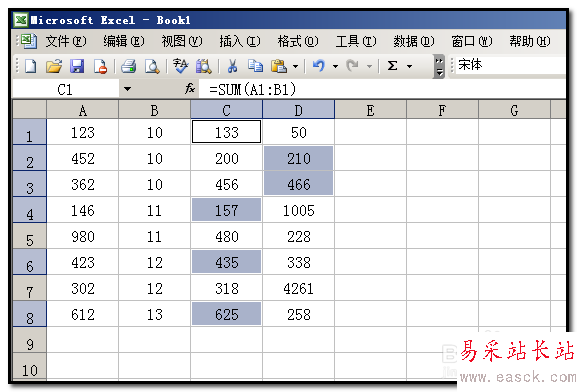Click the New workbook icon

click(x=30, y=66)
